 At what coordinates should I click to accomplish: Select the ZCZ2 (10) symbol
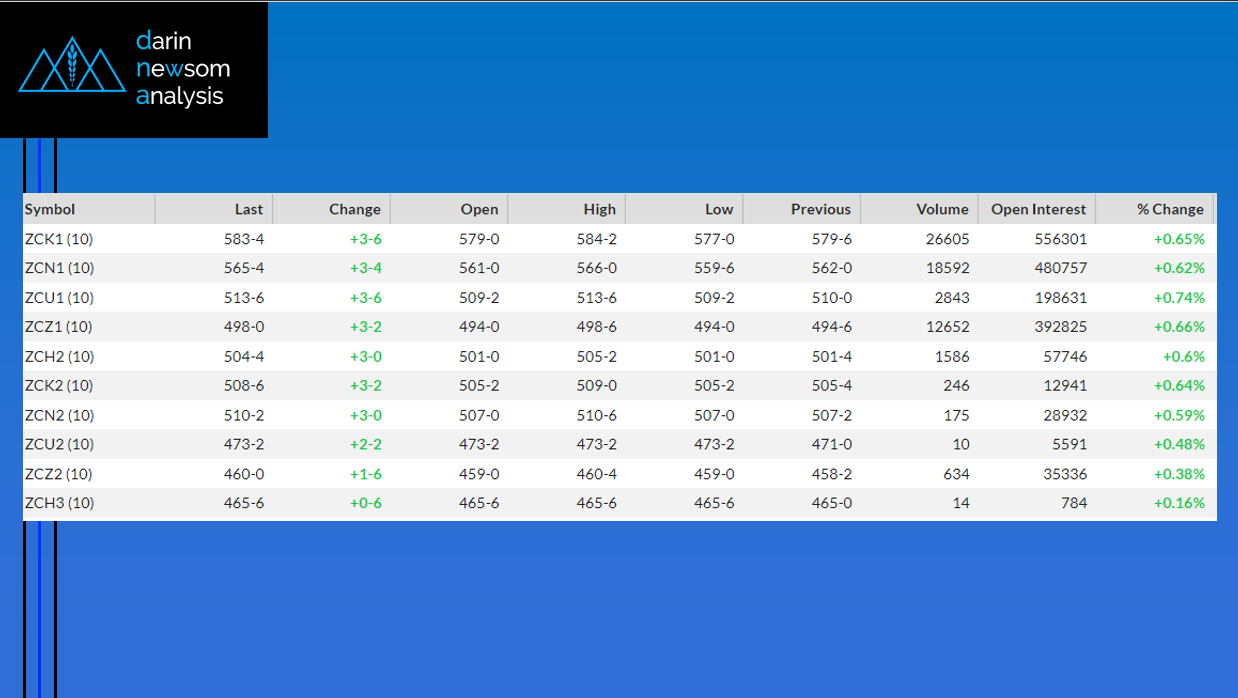pyautogui.click(x=58, y=474)
